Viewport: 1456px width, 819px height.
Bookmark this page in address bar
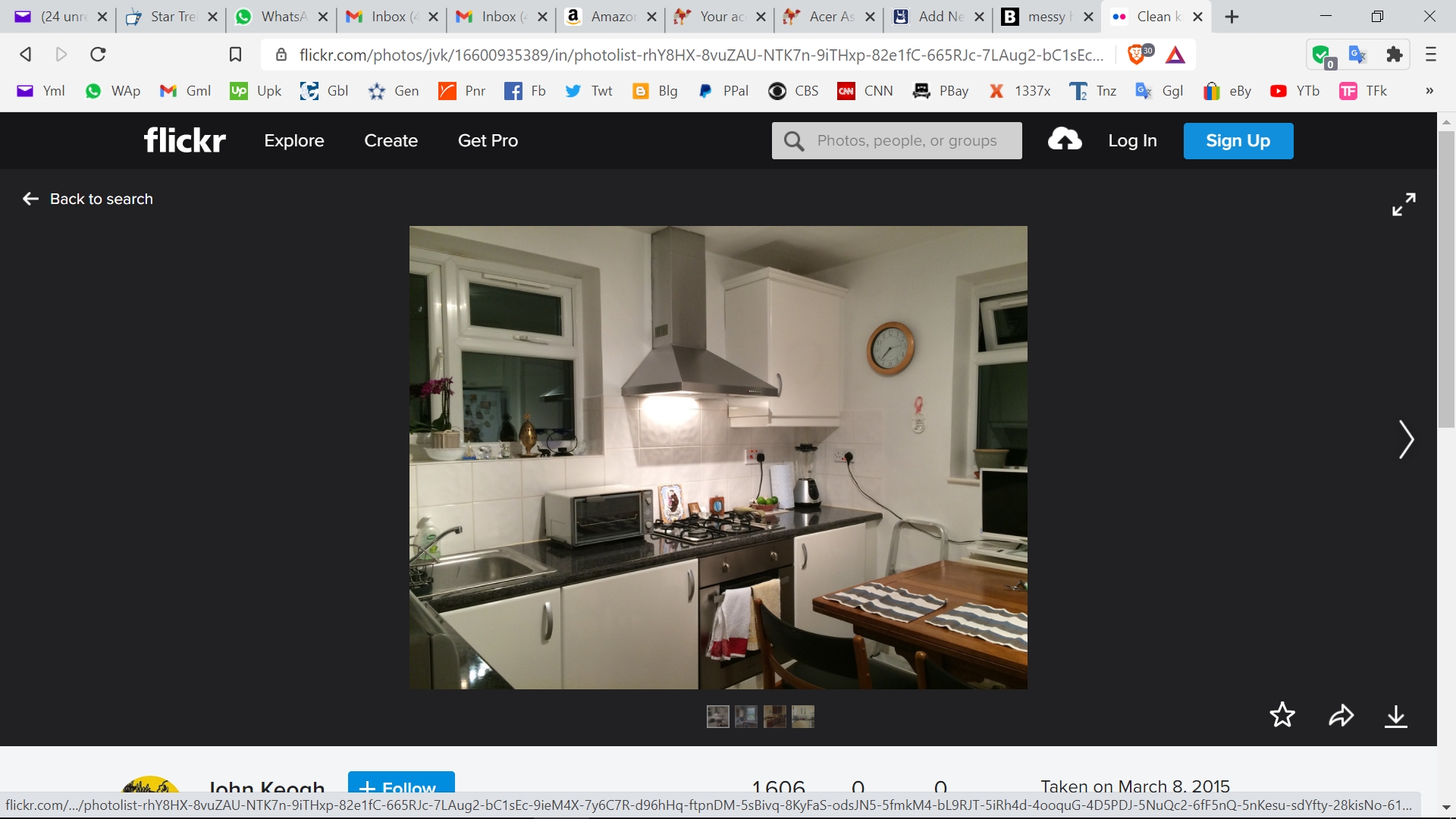coord(235,55)
